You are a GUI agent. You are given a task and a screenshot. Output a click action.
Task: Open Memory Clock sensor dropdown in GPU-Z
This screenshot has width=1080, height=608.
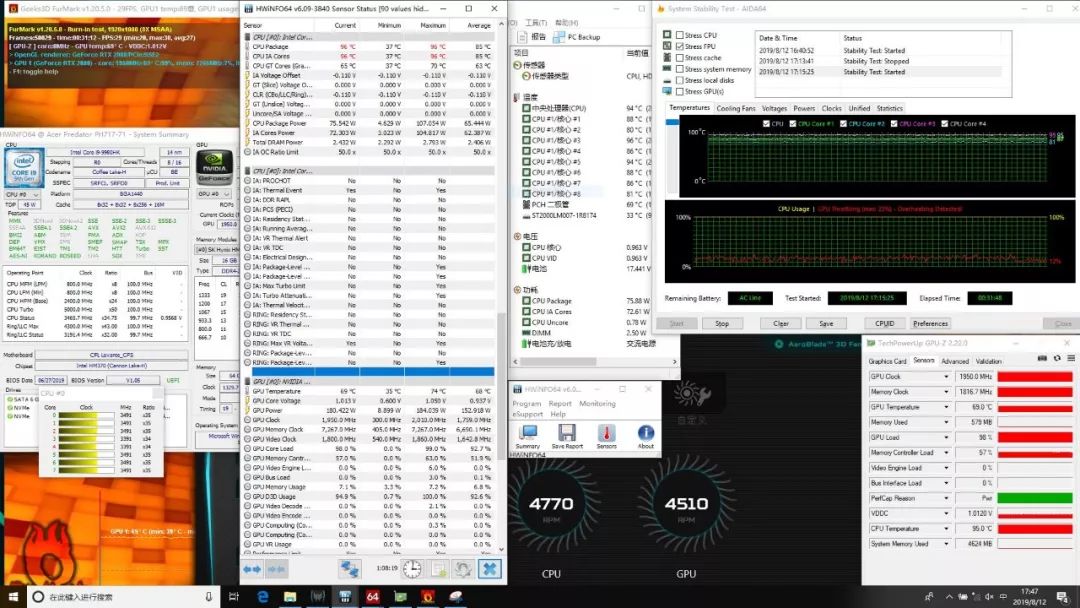(x=946, y=392)
